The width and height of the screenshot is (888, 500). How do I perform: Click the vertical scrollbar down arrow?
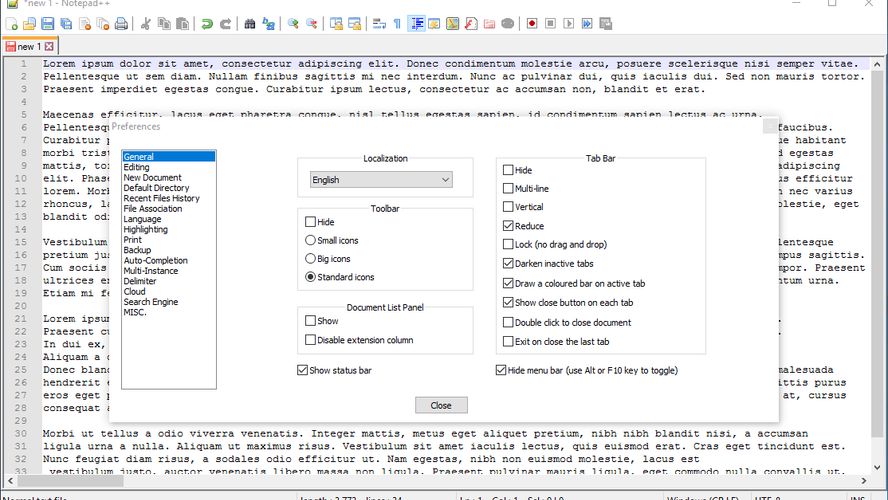(x=877, y=468)
